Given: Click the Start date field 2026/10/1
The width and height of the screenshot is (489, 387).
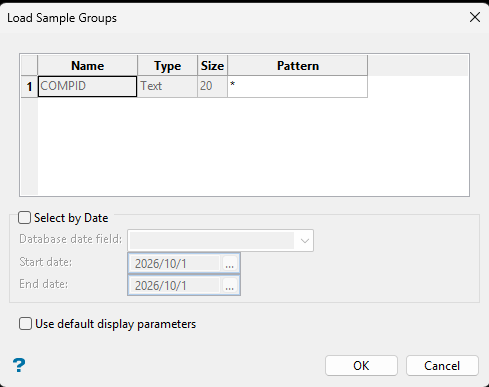Looking at the screenshot, I should click(175, 263).
